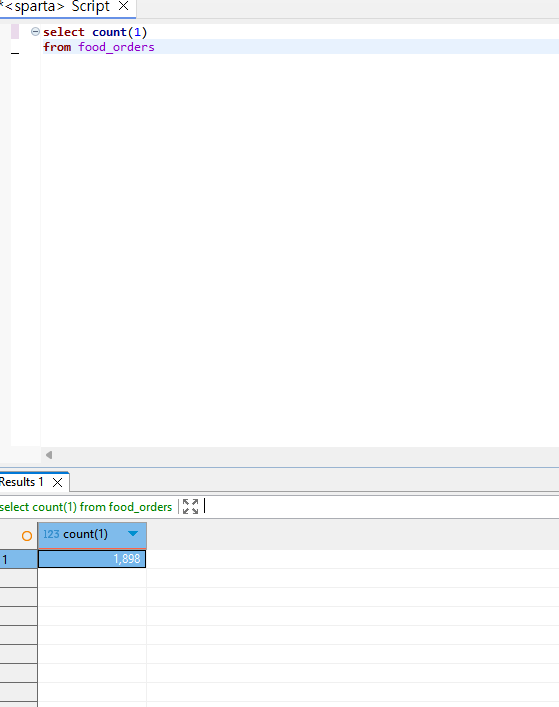The height and width of the screenshot is (707, 559).
Task: Select the count(1) column header
Action: coord(92,535)
